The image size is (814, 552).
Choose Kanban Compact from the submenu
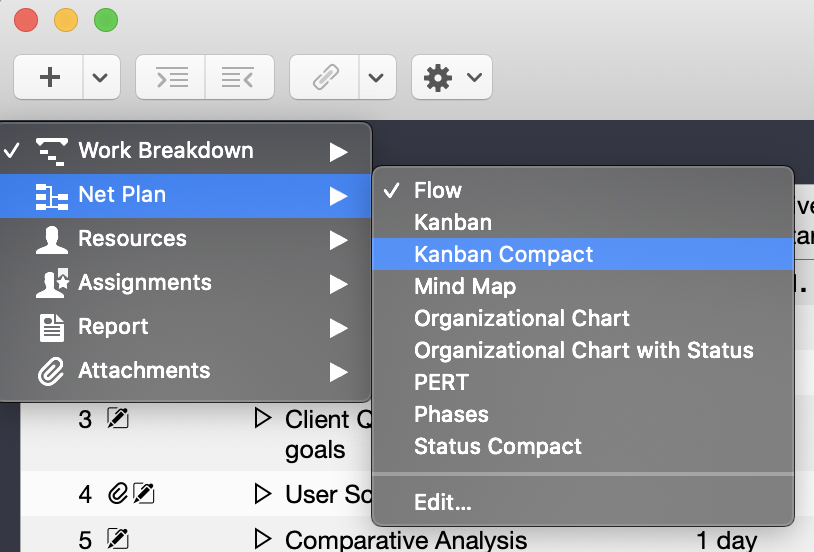pyautogui.click(x=503, y=254)
